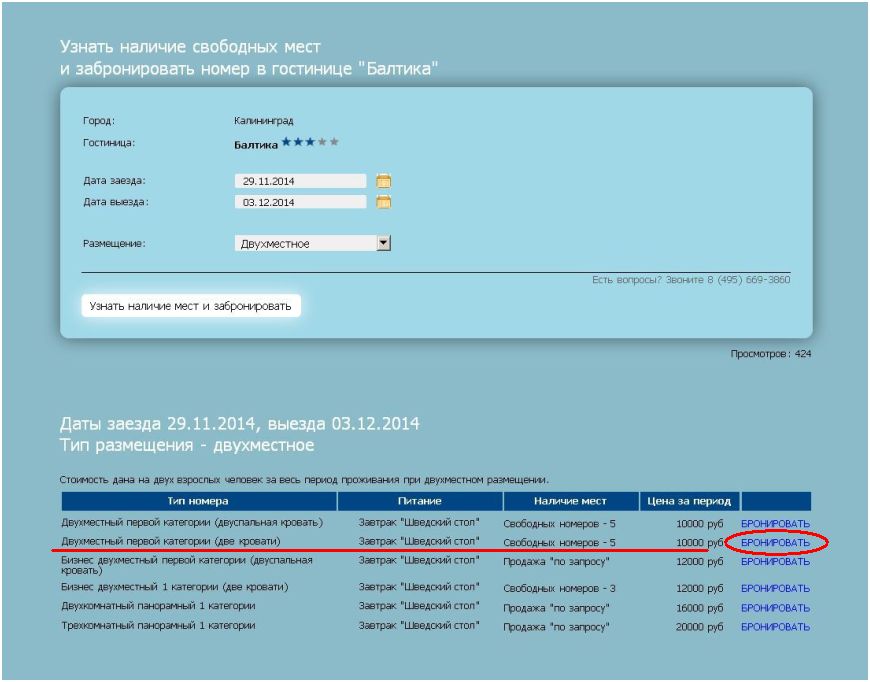The height and width of the screenshot is (682, 870).
Task: Click the Цена за период column header
Action: pyautogui.click(x=689, y=501)
